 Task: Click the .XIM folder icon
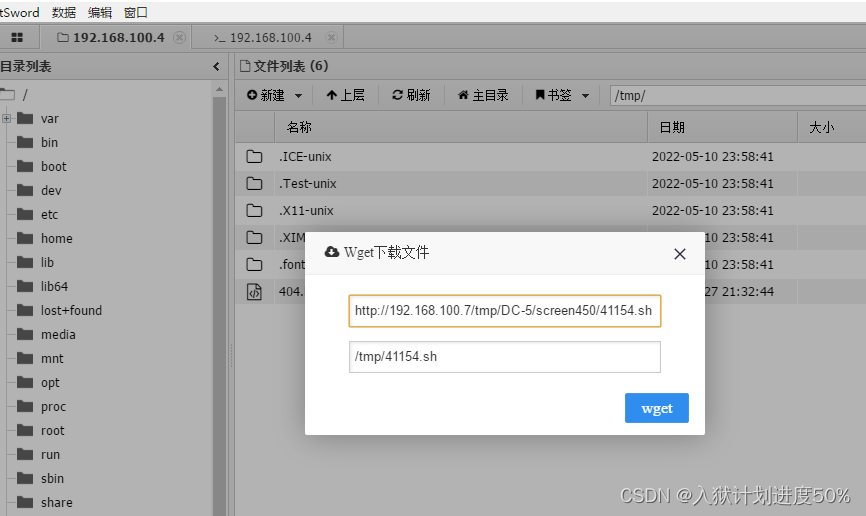(254, 238)
